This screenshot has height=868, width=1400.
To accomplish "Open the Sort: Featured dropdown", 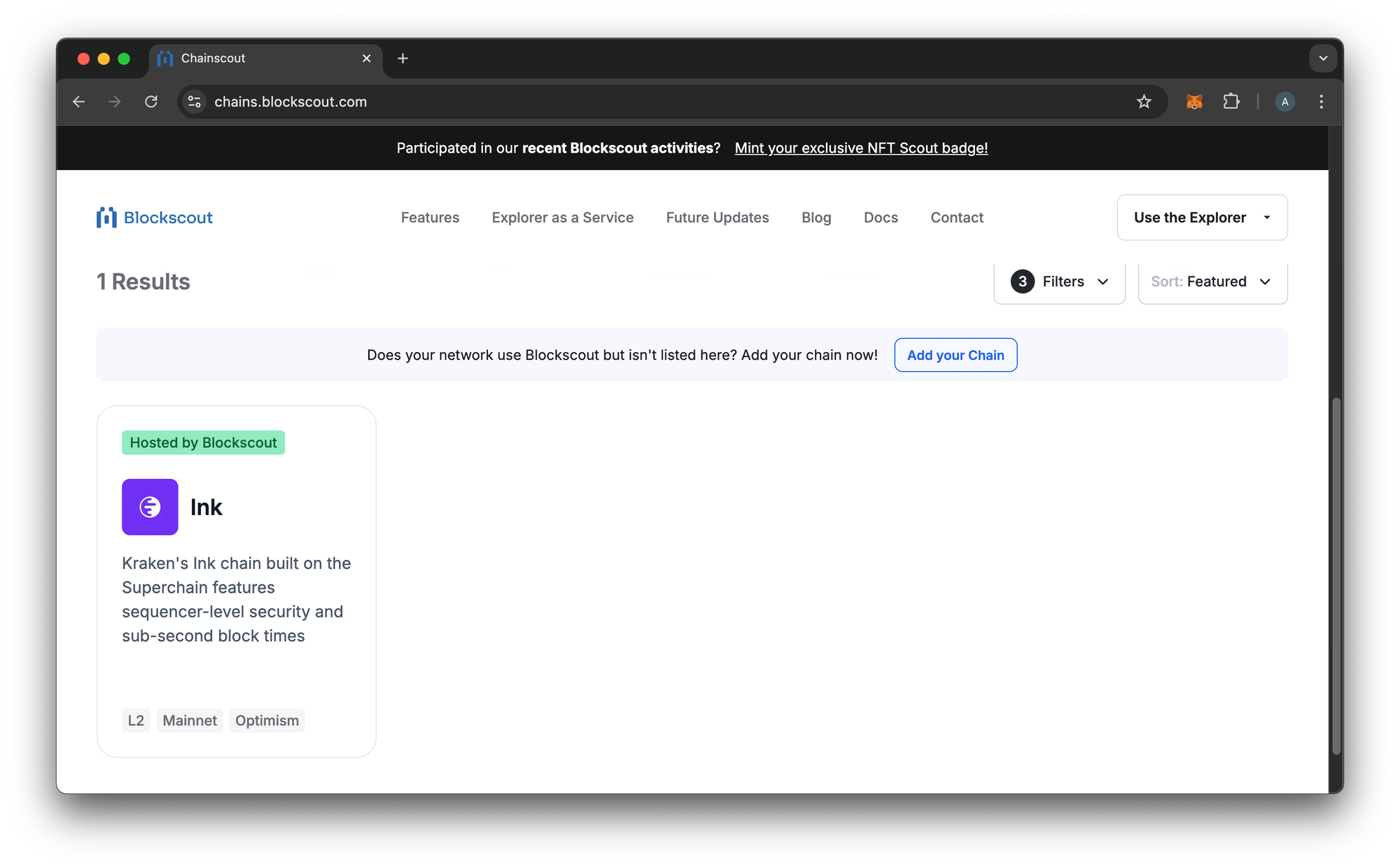I will (1212, 281).
